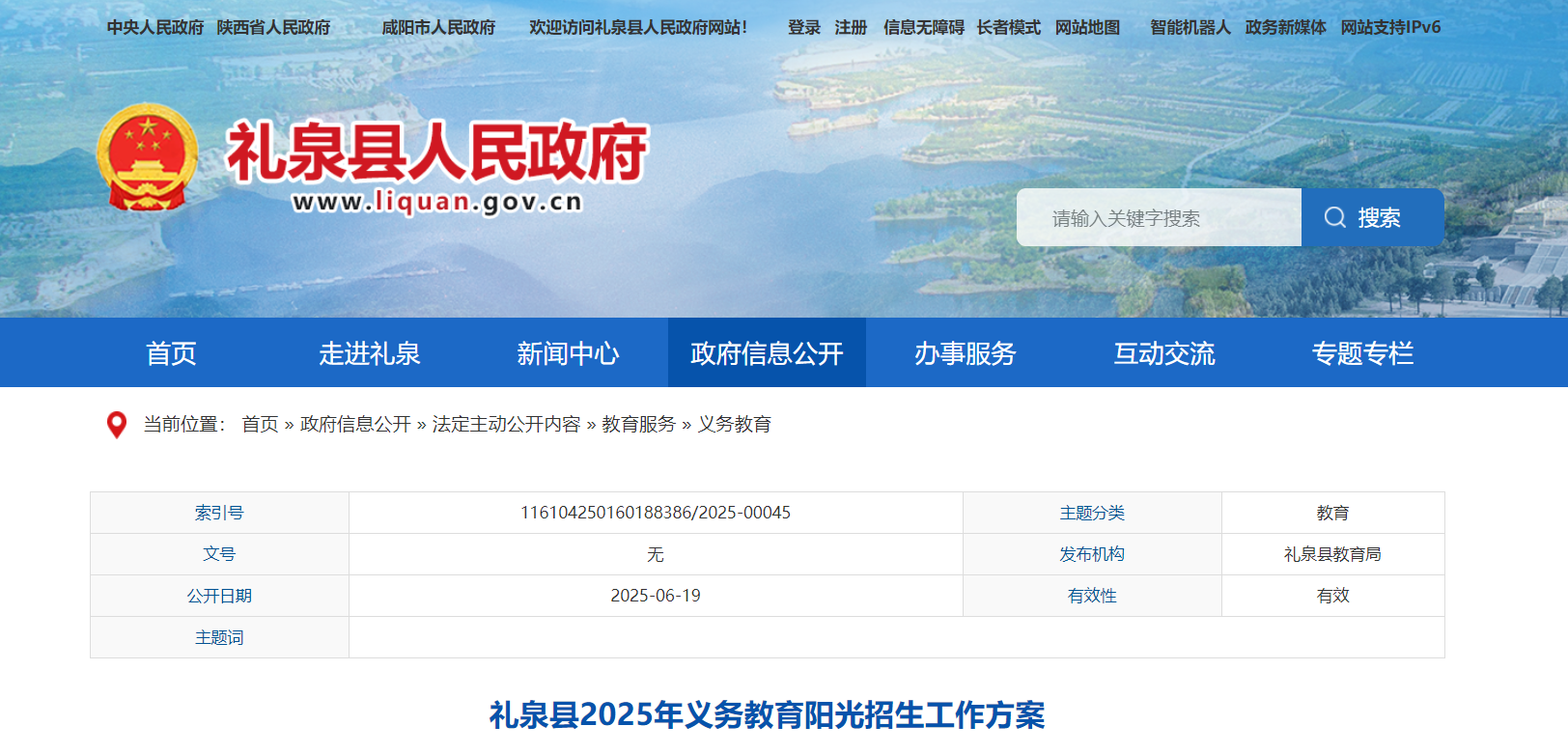Click the red location pin icon
This screenshot has width=1568, height=754.
[117, 425]
